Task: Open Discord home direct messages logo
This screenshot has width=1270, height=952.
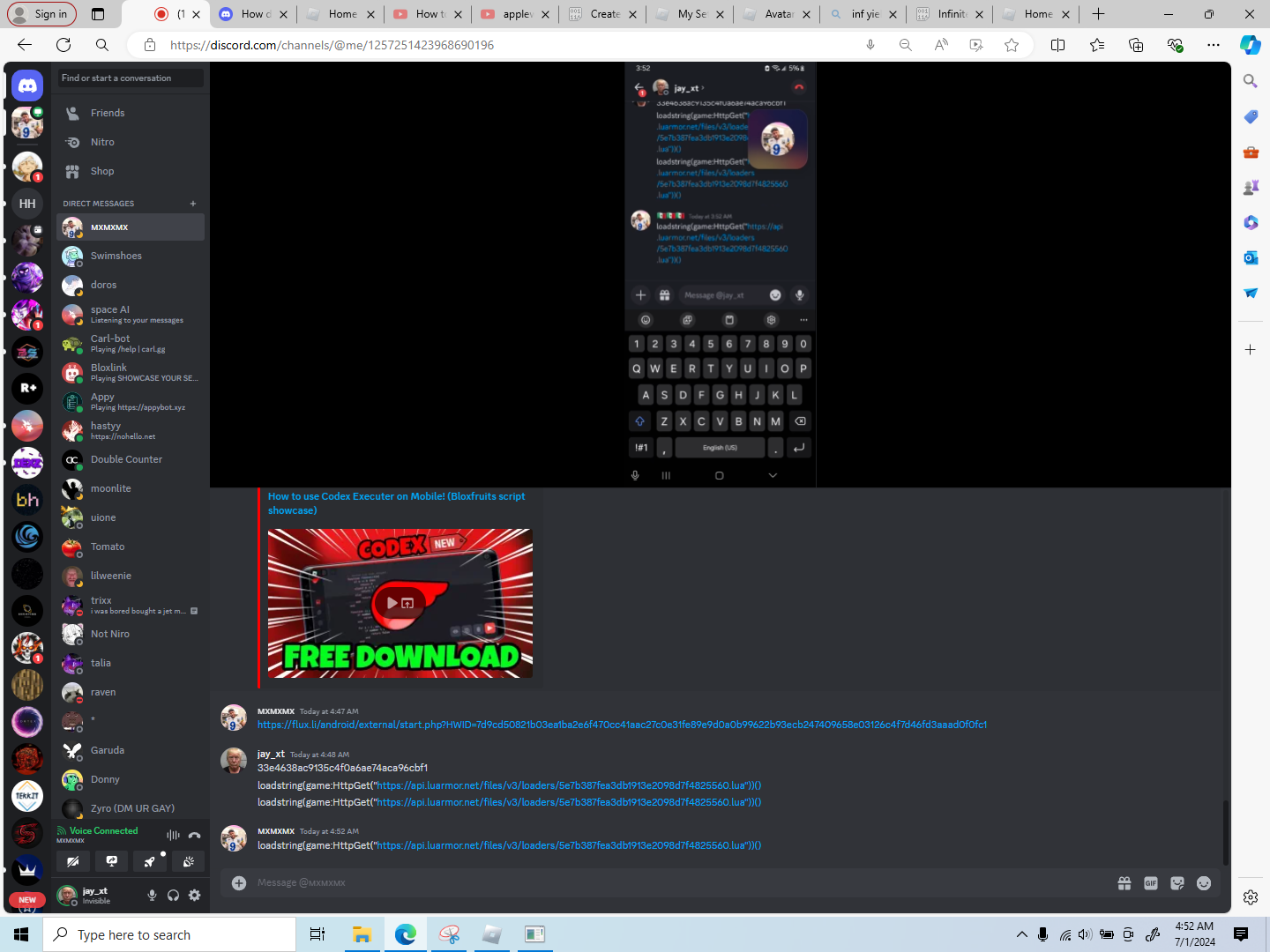Action: click(x=27, y=86)
